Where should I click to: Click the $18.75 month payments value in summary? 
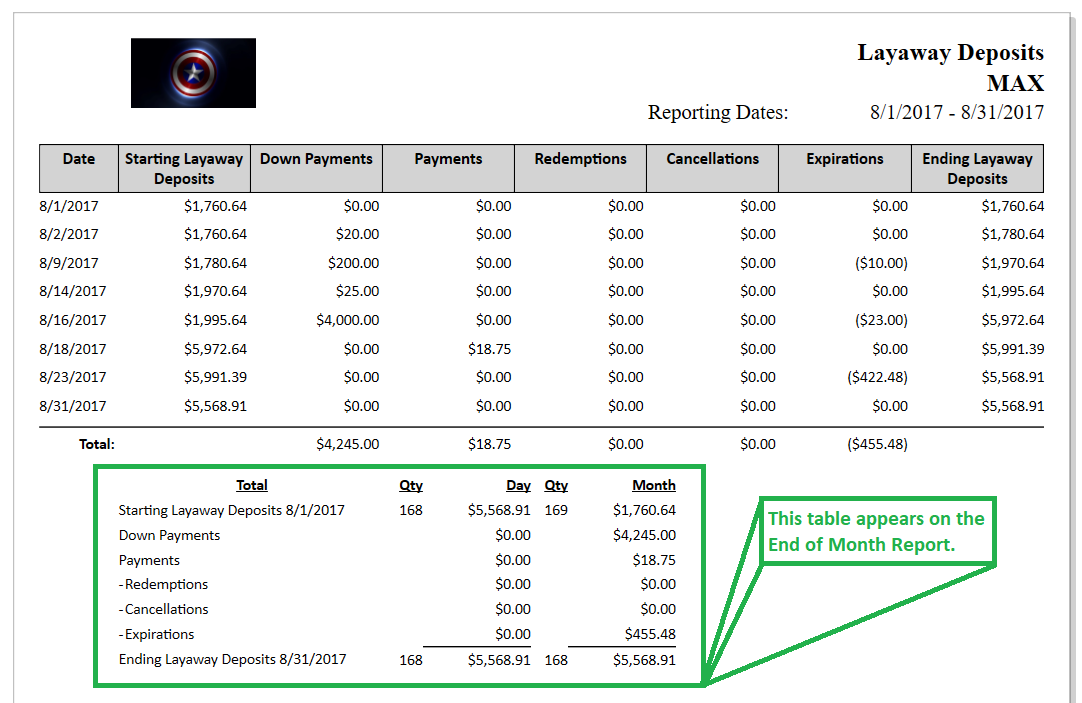click(654, 560)
